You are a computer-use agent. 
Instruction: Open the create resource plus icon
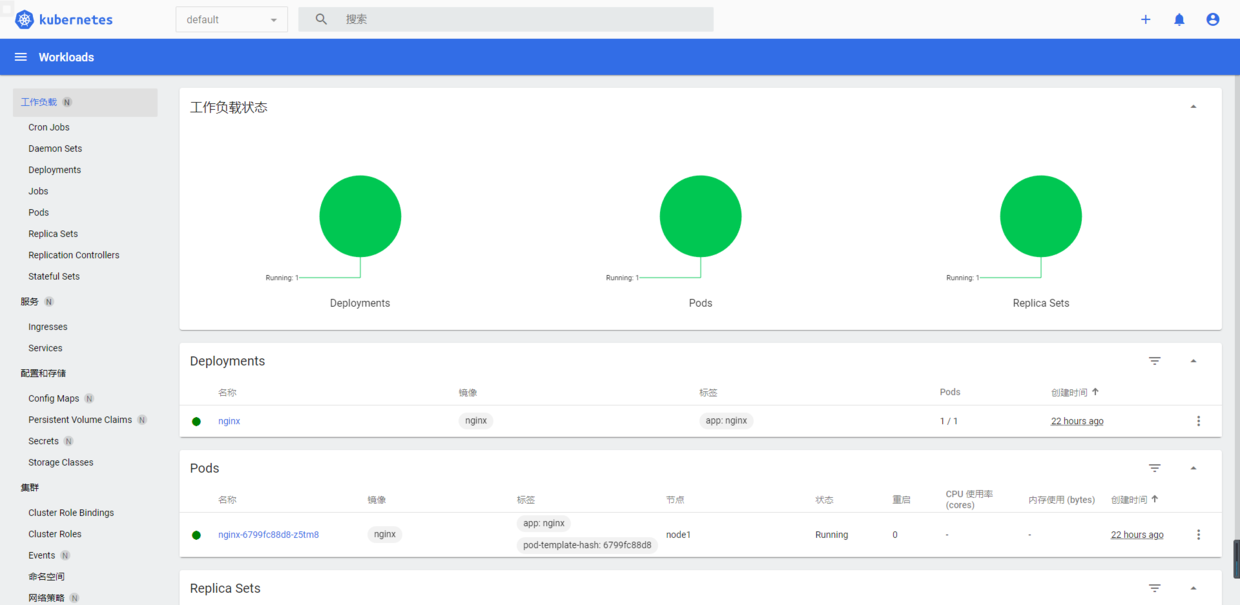click(1145, 19)
